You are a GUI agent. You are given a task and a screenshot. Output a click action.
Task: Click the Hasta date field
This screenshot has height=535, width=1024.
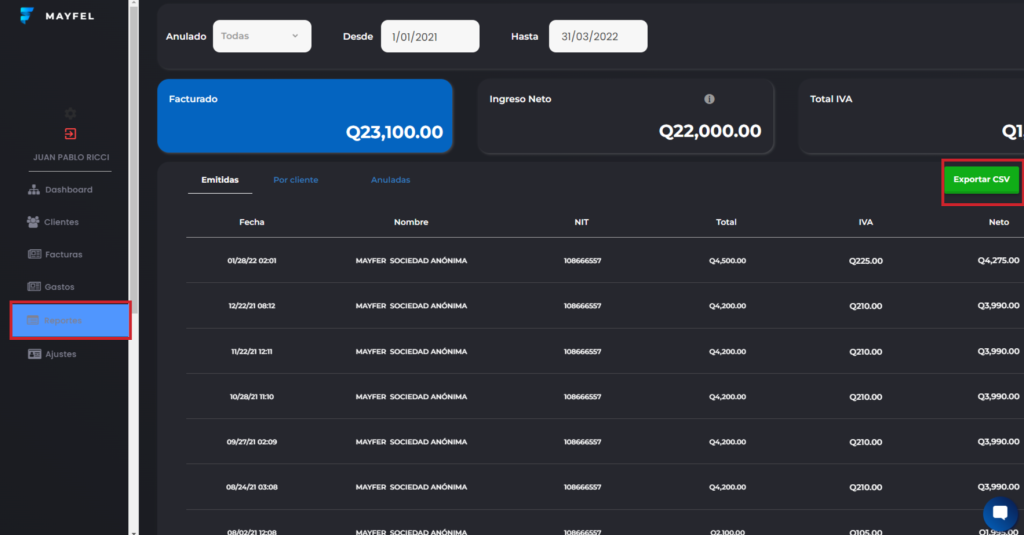click(598, 36)
